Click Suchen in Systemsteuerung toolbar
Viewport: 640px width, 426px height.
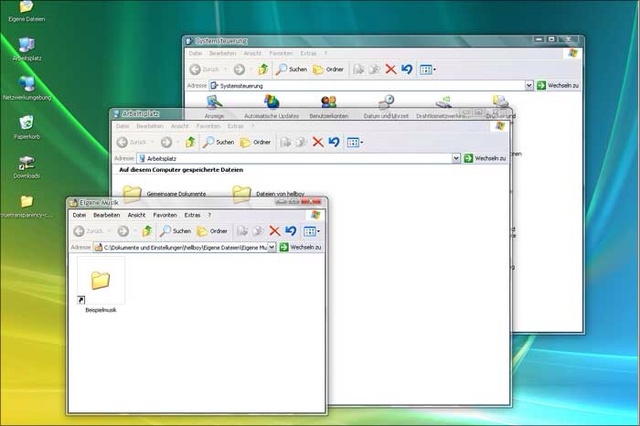[x=291, y=69]
